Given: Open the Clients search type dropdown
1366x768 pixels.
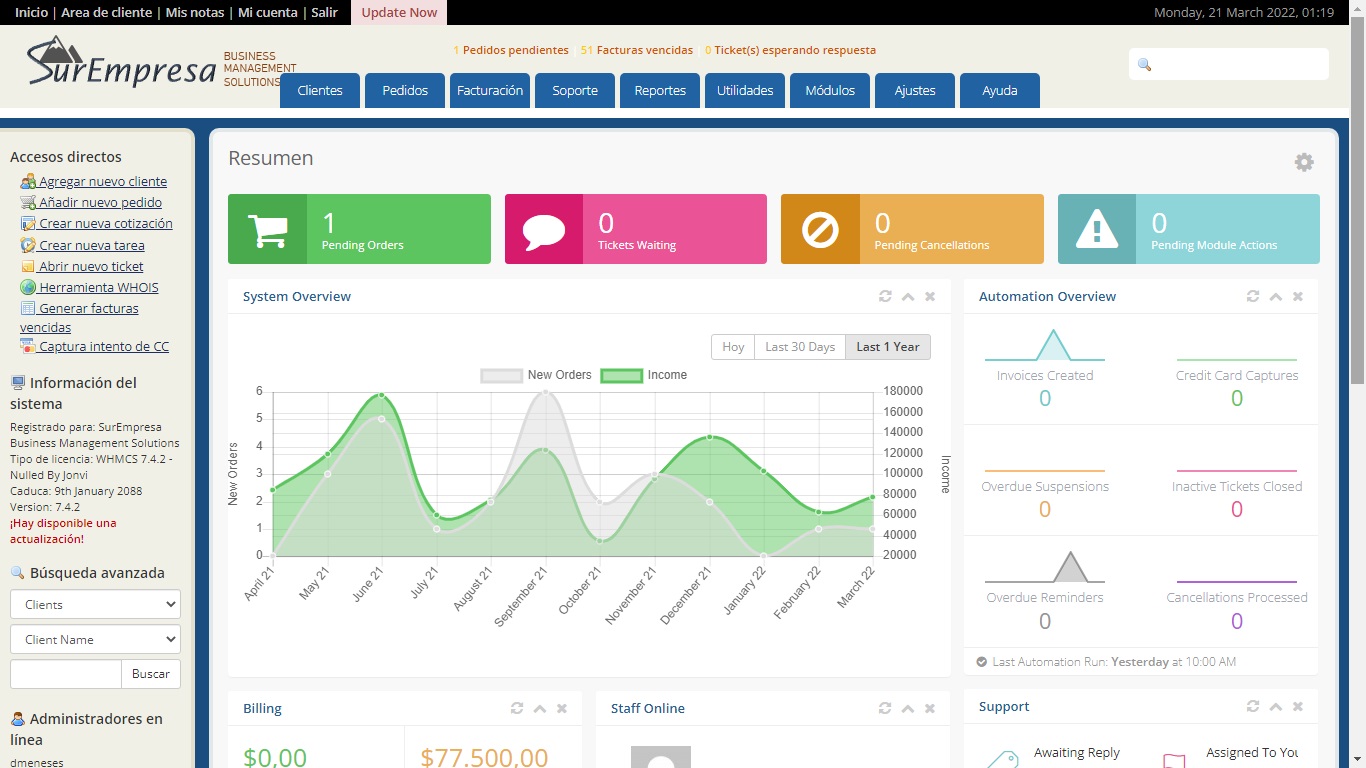Looking at the screenshot, I should tap(95, 604).
